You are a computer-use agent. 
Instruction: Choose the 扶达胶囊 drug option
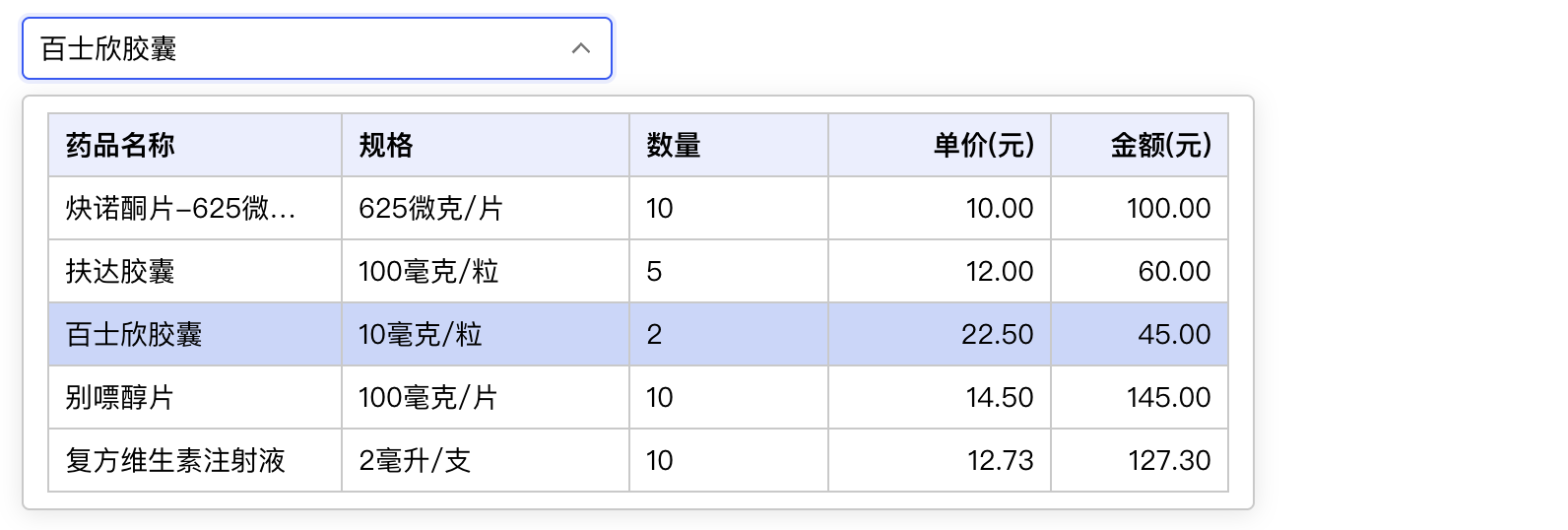click(638, 271)
